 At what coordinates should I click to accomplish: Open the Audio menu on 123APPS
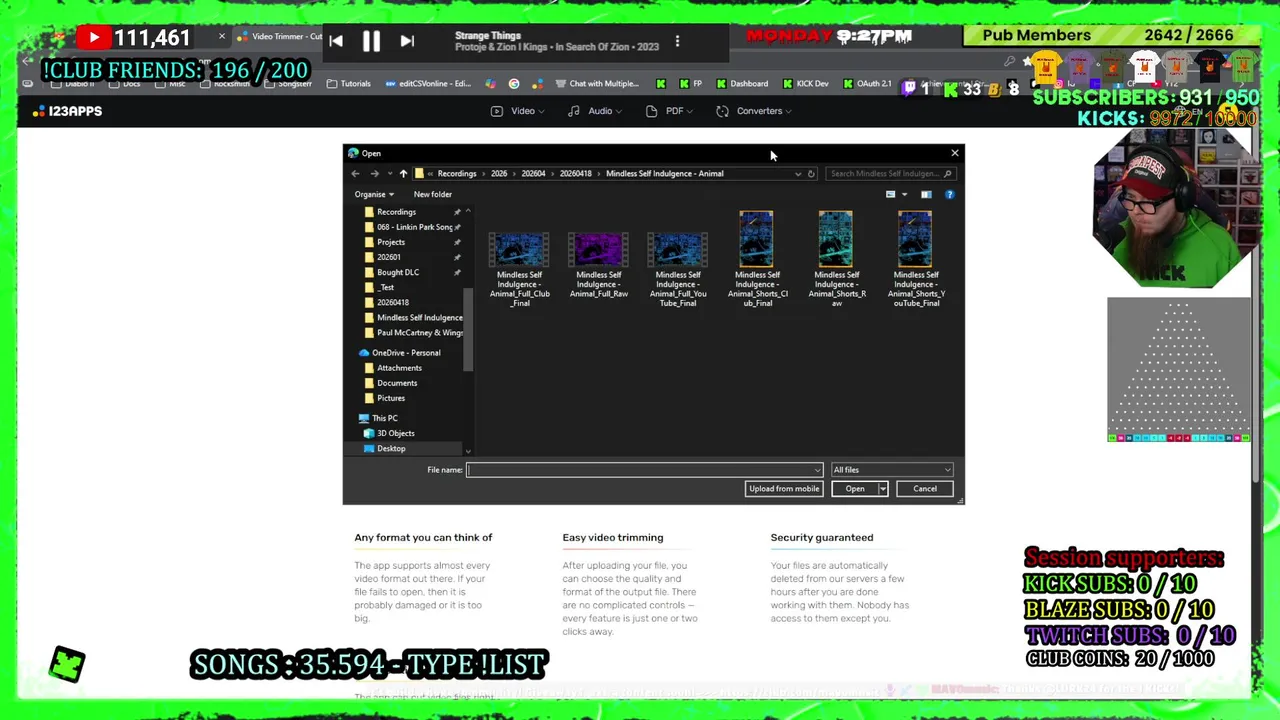tap(593, 111)
